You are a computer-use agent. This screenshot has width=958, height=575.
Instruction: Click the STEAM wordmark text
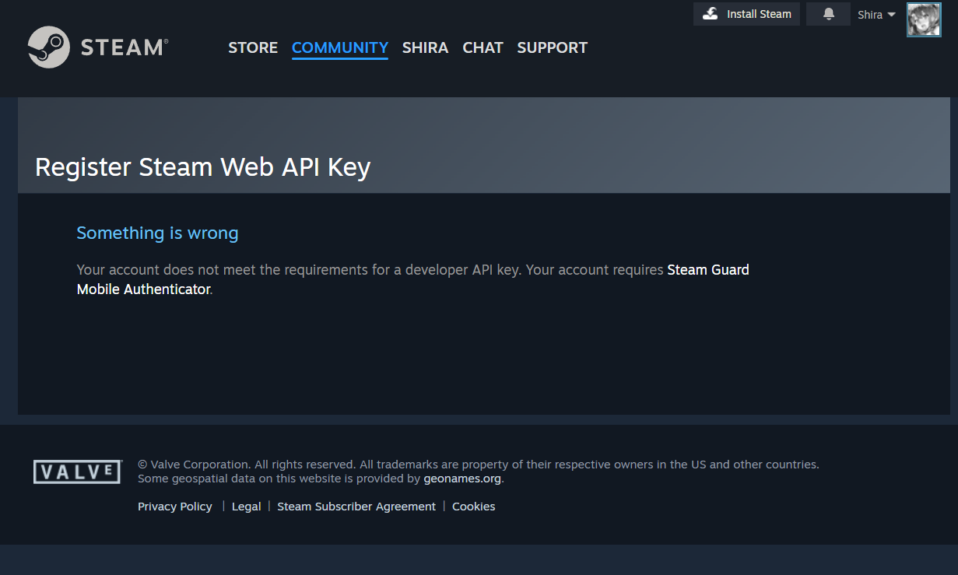click(x=124, y=48)
